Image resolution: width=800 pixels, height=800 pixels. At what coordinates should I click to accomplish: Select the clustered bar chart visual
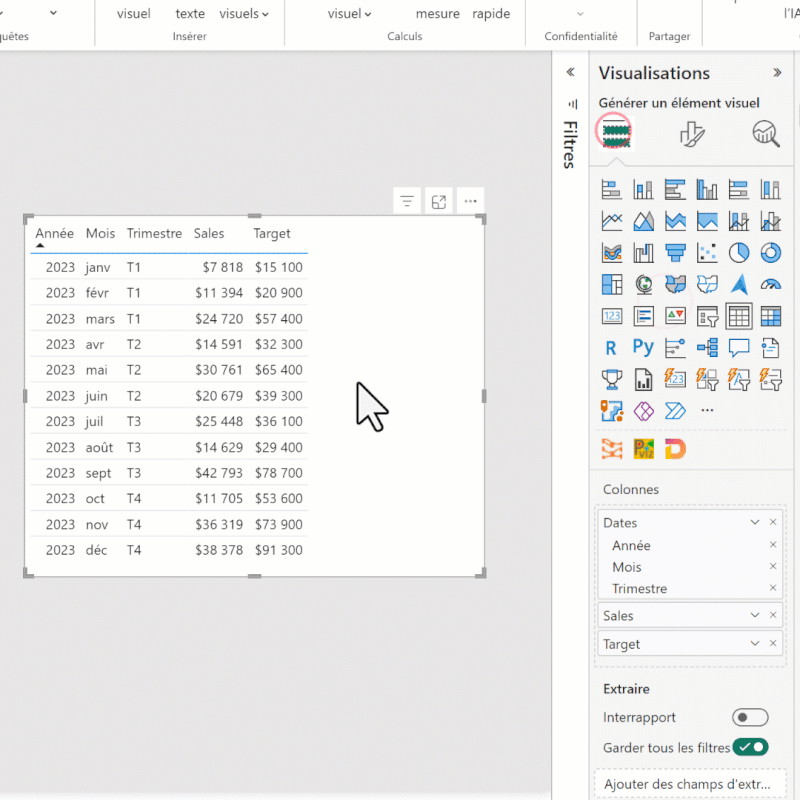(x=675, y=190)
